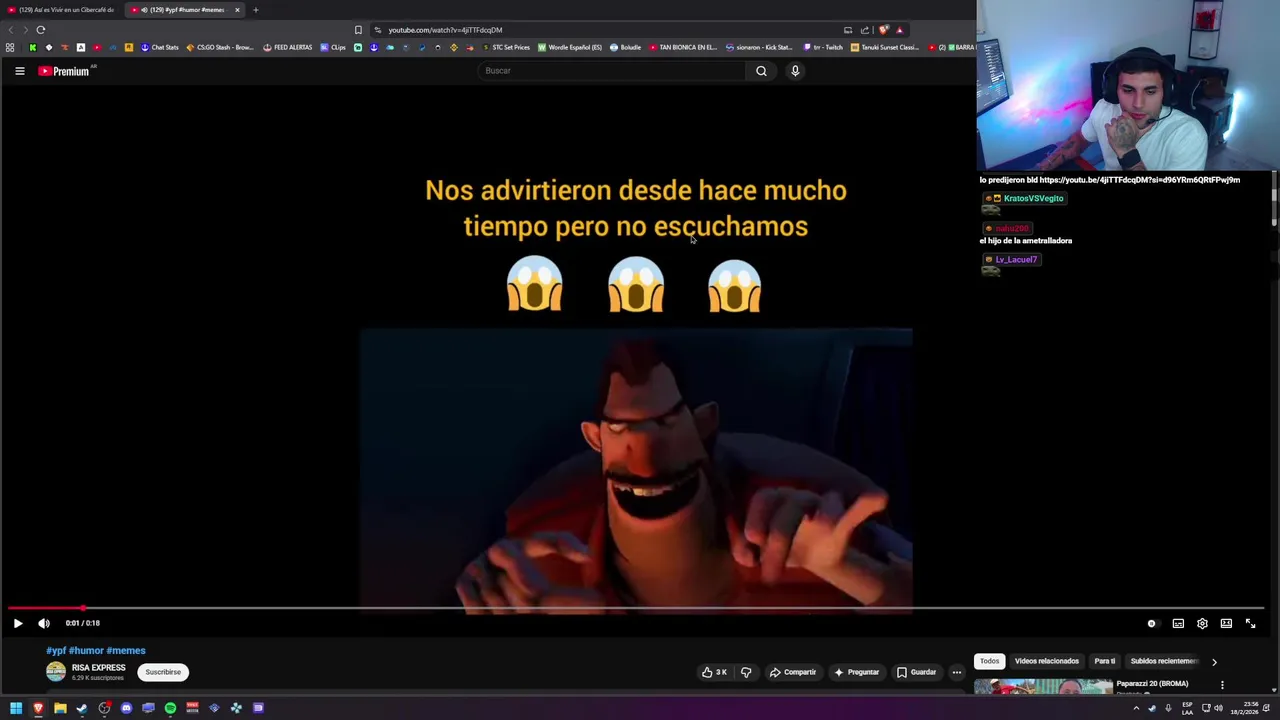
Task: Open Paparazzi 20 (BROMA) video thumbnail
Action: (1043, 687)
